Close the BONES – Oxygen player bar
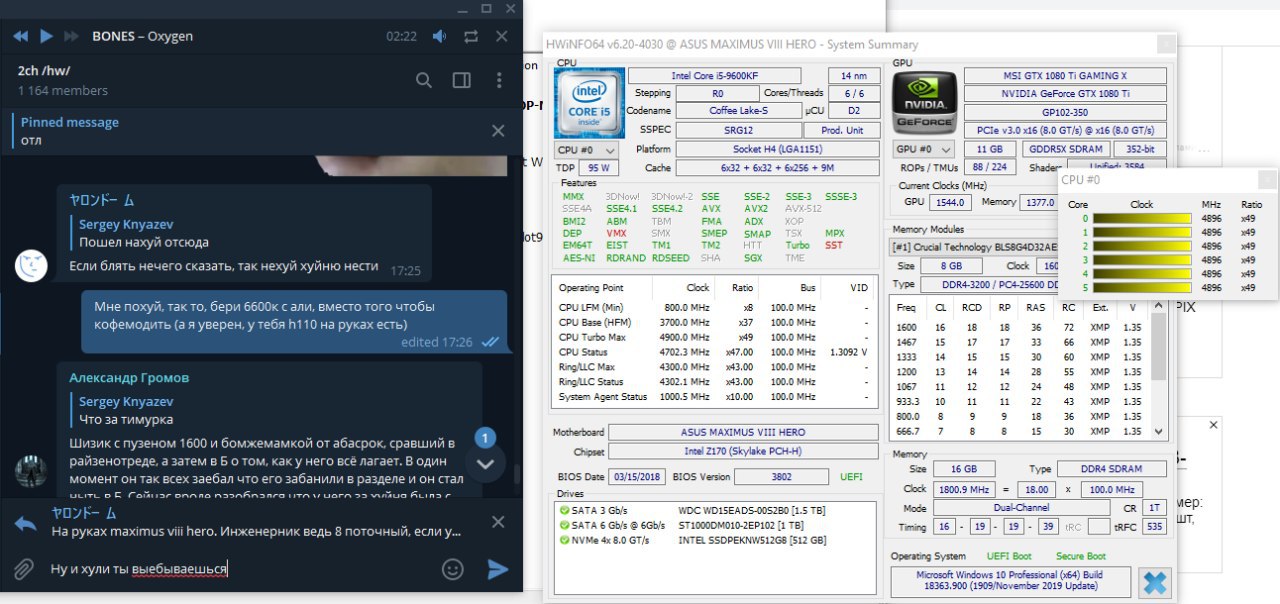 (502, 37)
